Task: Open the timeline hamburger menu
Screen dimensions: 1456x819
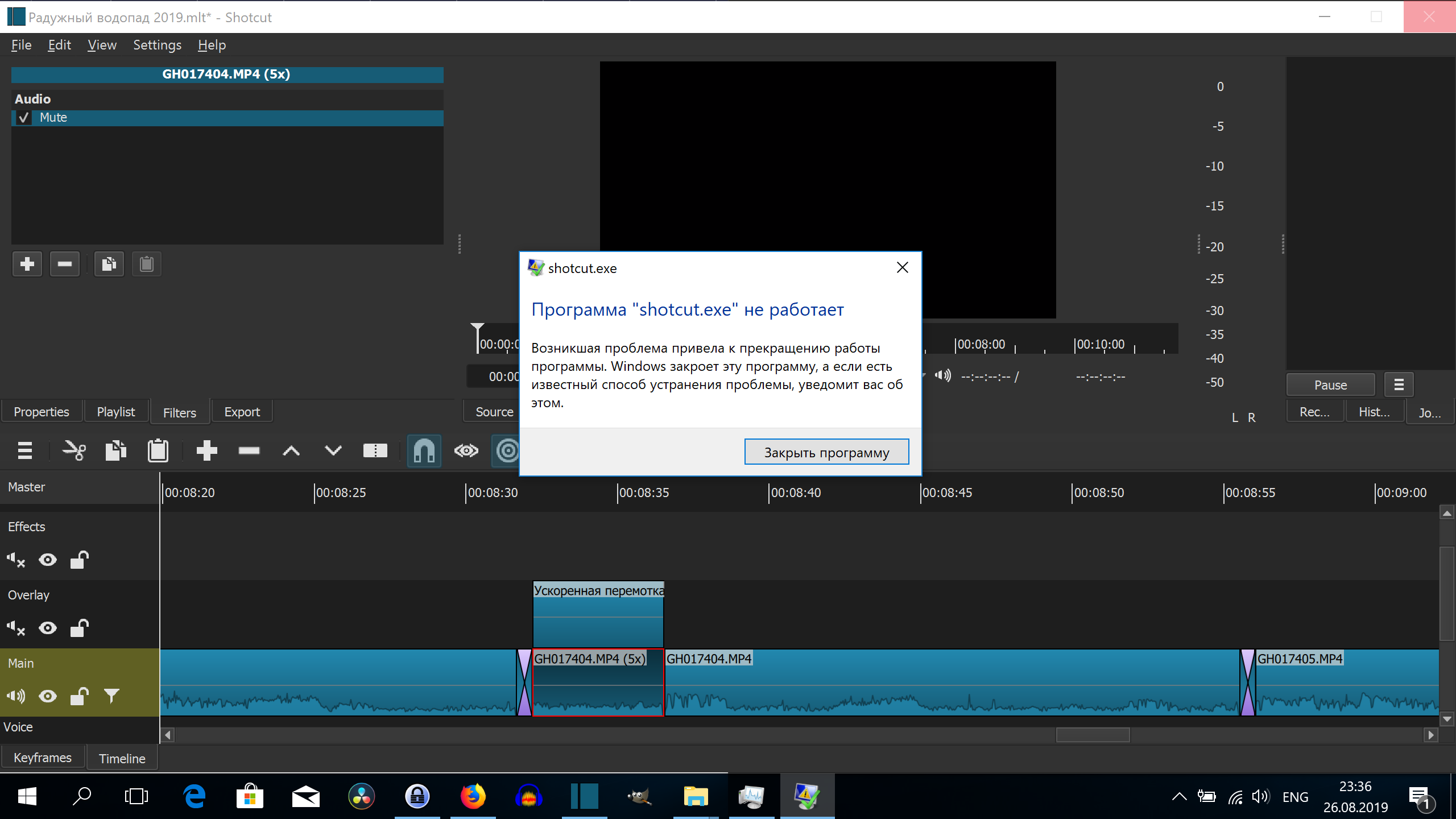Action: click(25, 450)
